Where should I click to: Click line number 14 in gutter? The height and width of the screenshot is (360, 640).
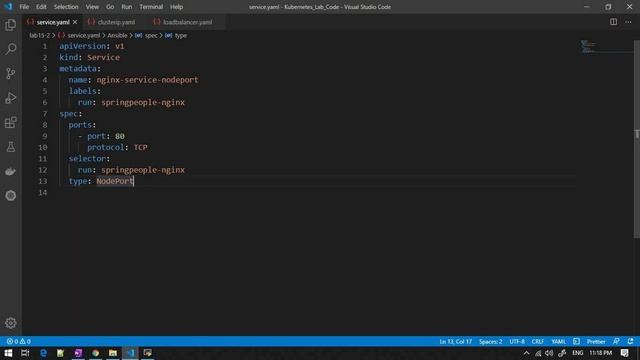coord(43,193)
